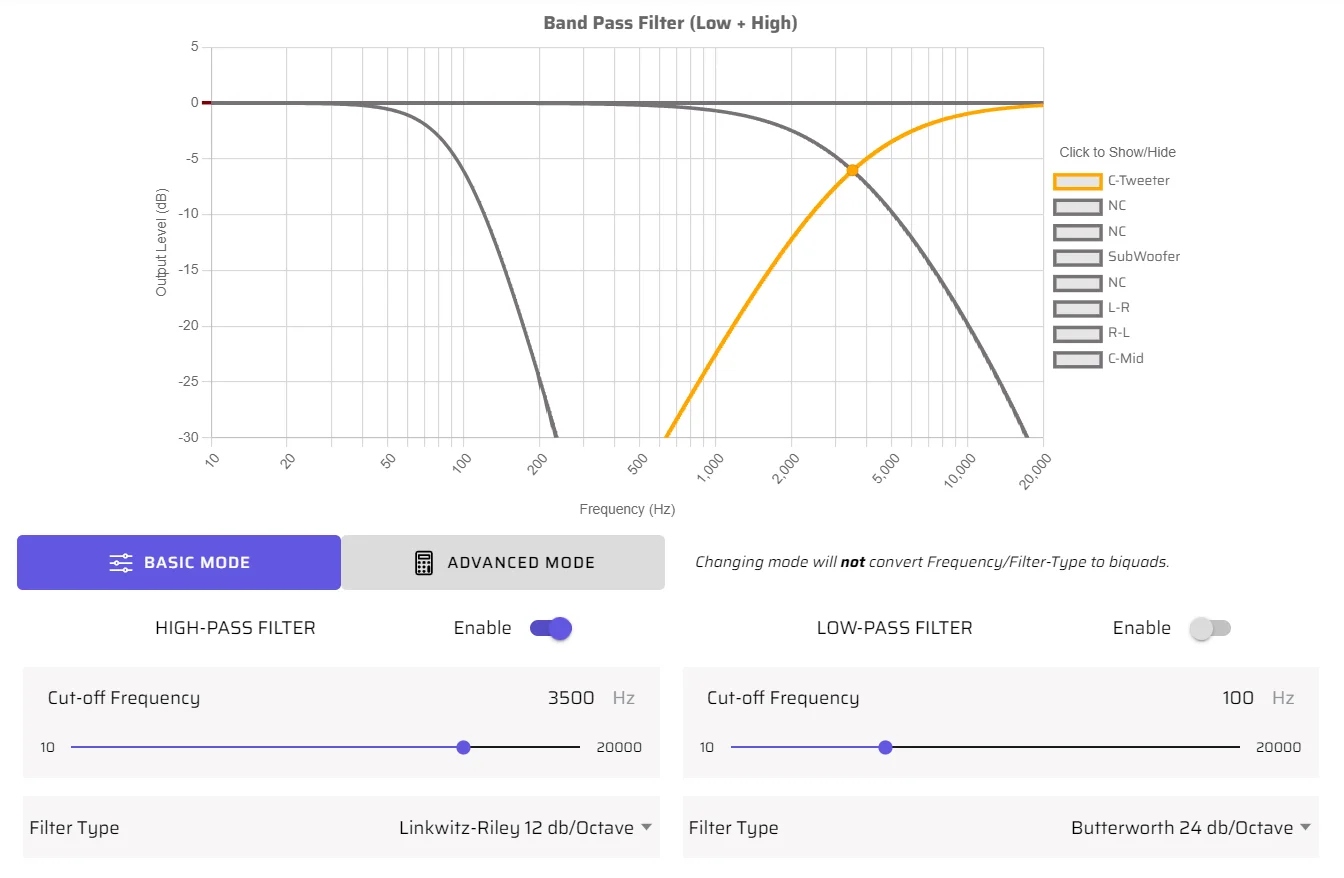
Task: Click the sliders icon on Basic Mode
Action: (121, 563)
